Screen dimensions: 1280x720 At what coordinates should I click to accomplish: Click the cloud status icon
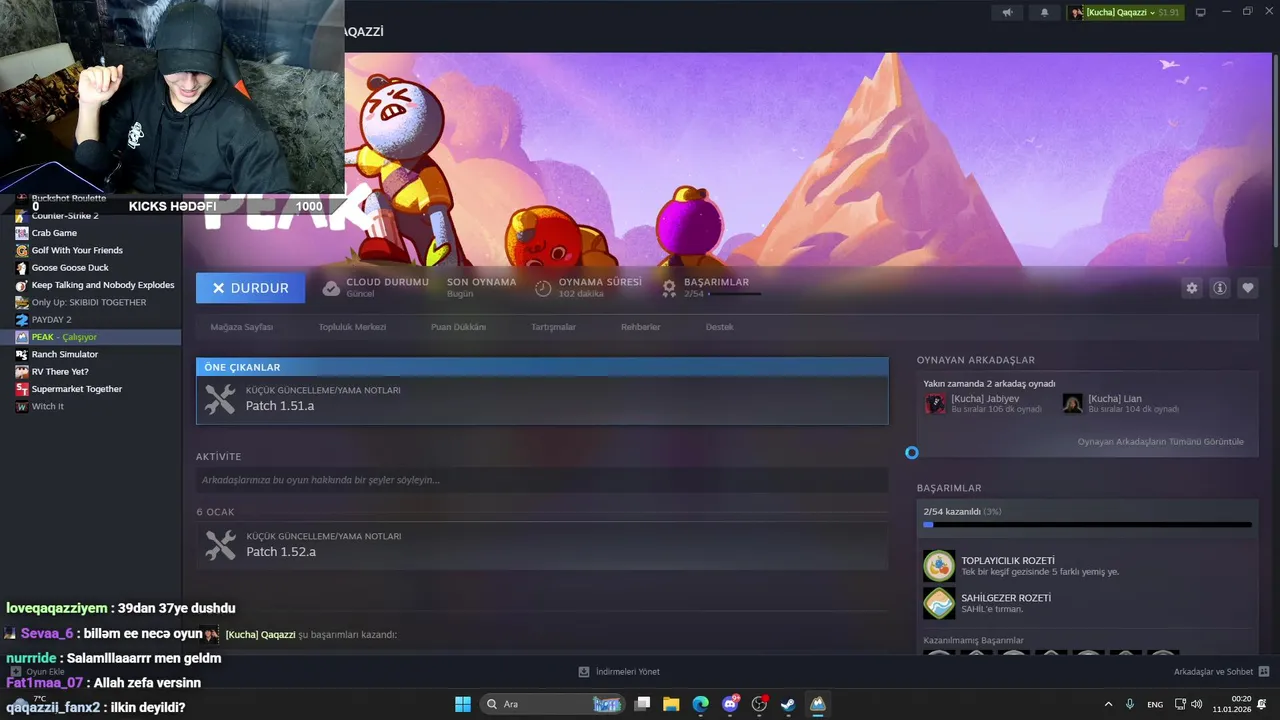pyautogui.click(x=331, y=288)
